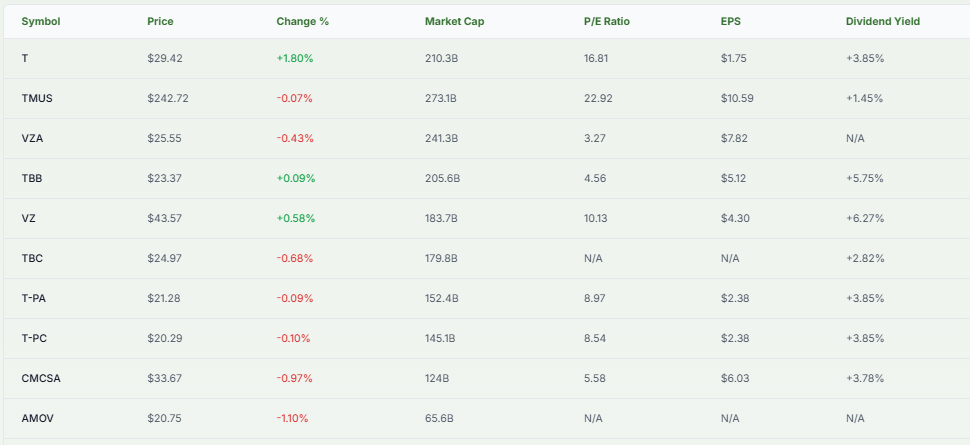Click the 210.3B market cap value
Viewport: 970px width, 445px height.
tap(442, 58)
